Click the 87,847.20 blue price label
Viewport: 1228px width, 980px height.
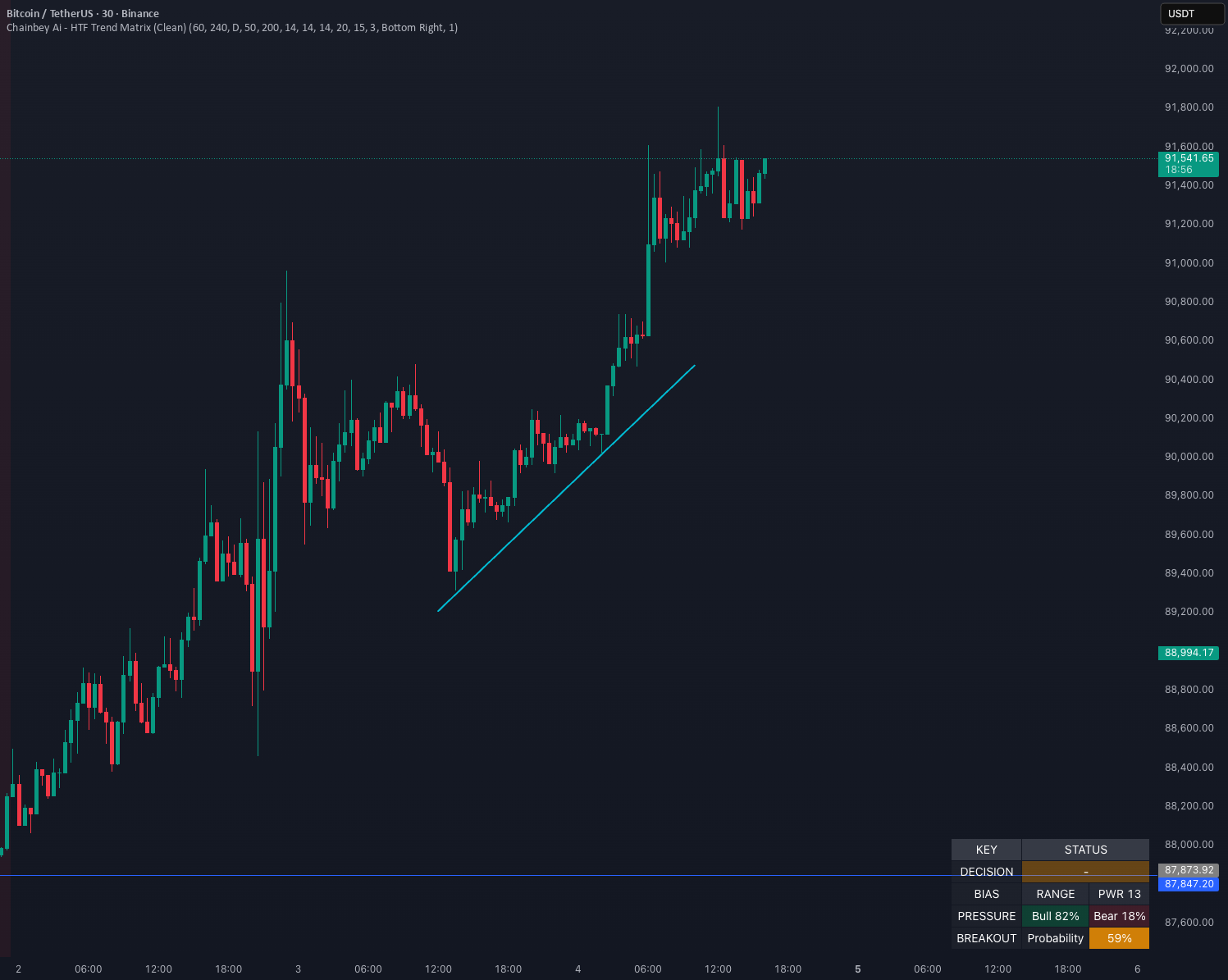point(1189,884)
